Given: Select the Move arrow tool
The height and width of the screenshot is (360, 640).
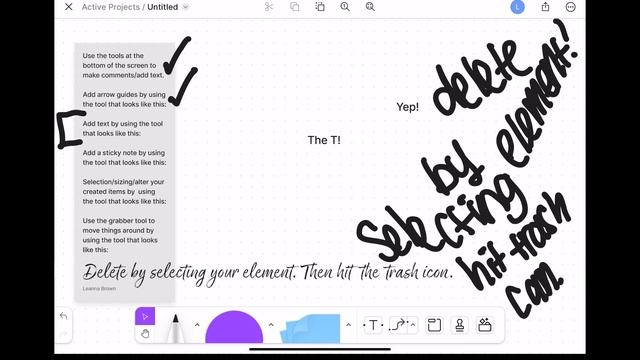Looking at the screenshot, I should click(x=145, y=316).
